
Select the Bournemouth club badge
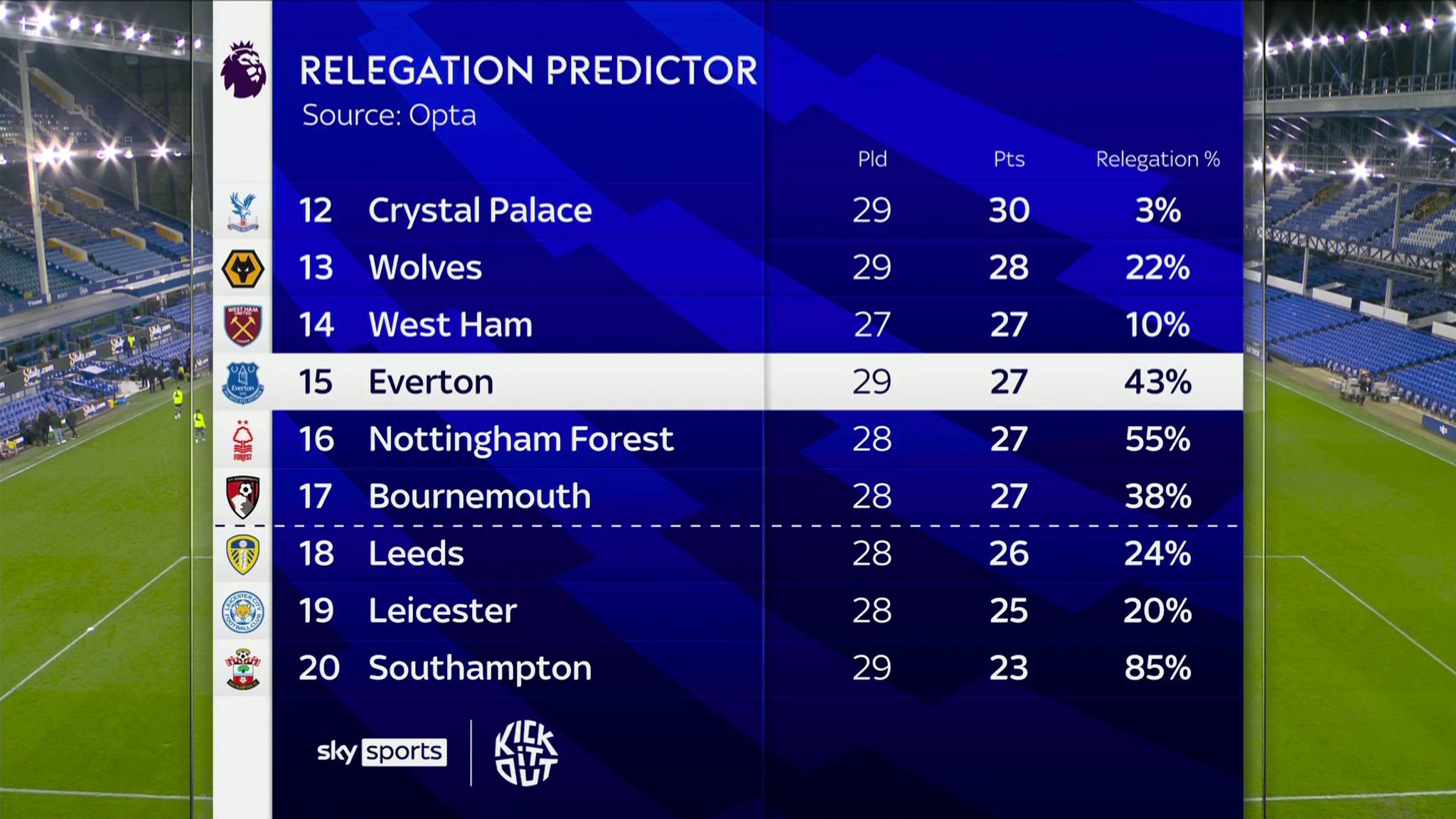[243, 497]
